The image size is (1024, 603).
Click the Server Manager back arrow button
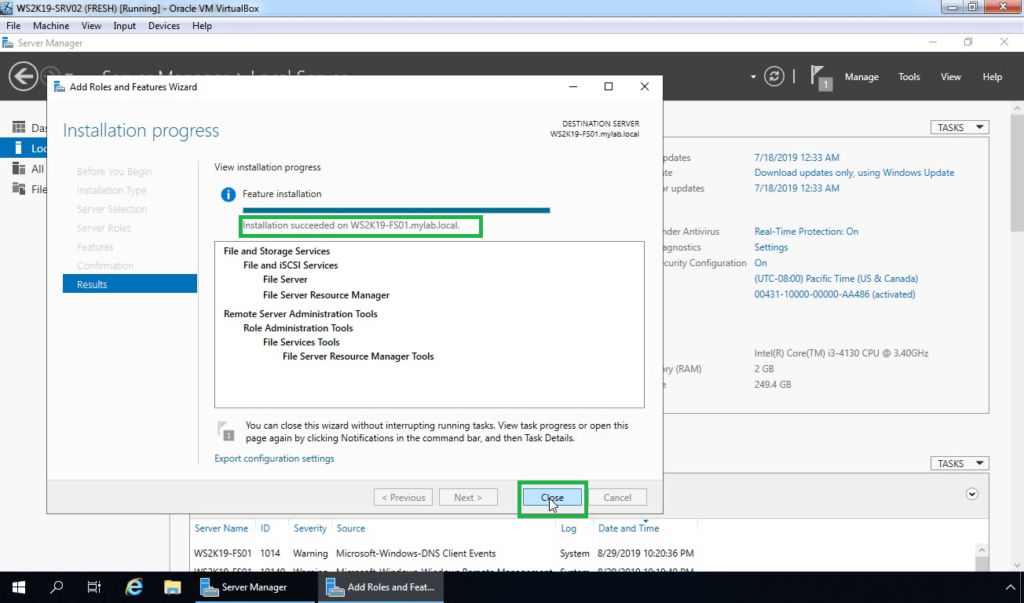click(x=23, y=76)
